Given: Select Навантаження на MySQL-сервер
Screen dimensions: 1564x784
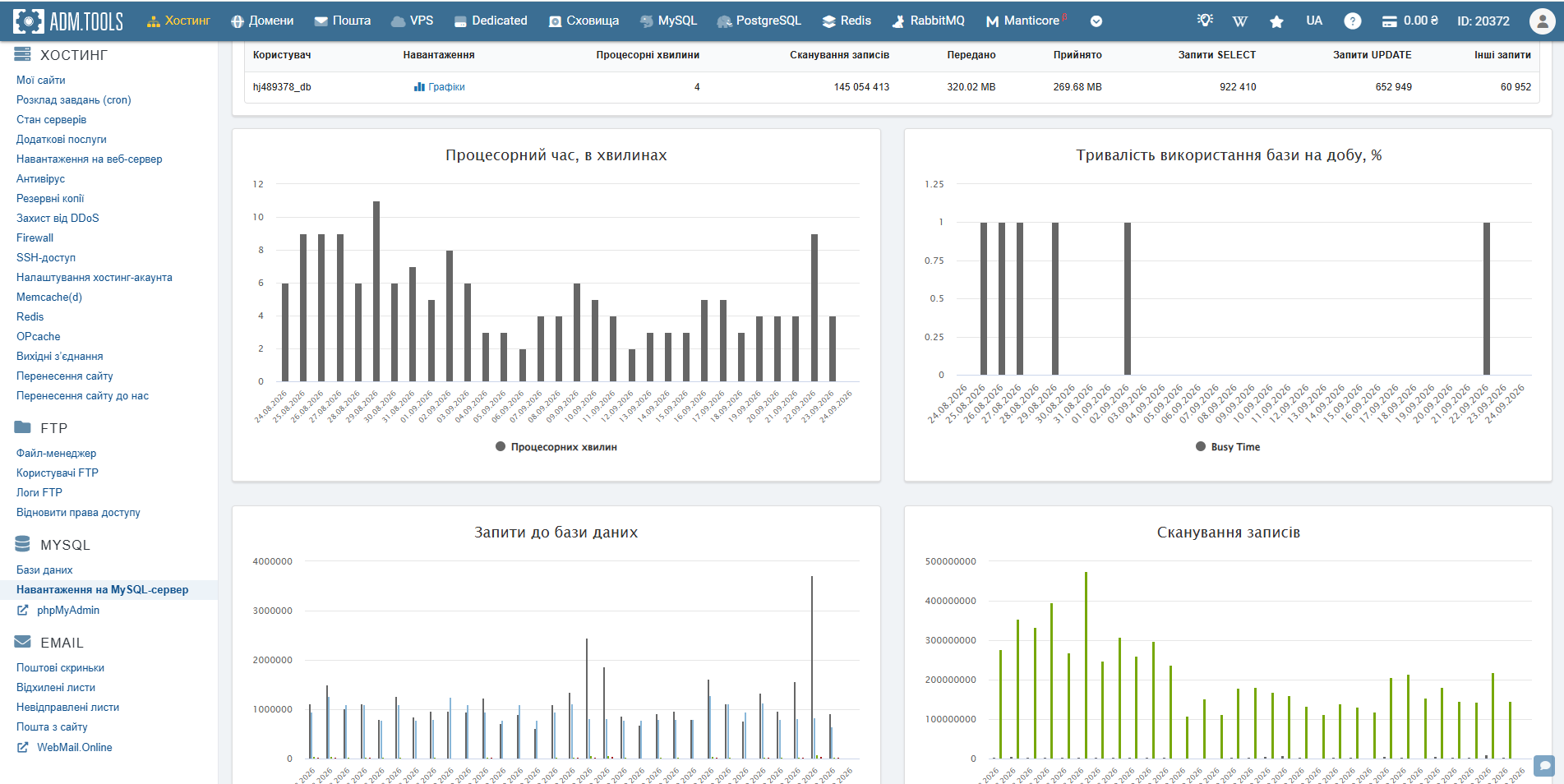Looking at the screenshot, I should [x=103, y=589].
